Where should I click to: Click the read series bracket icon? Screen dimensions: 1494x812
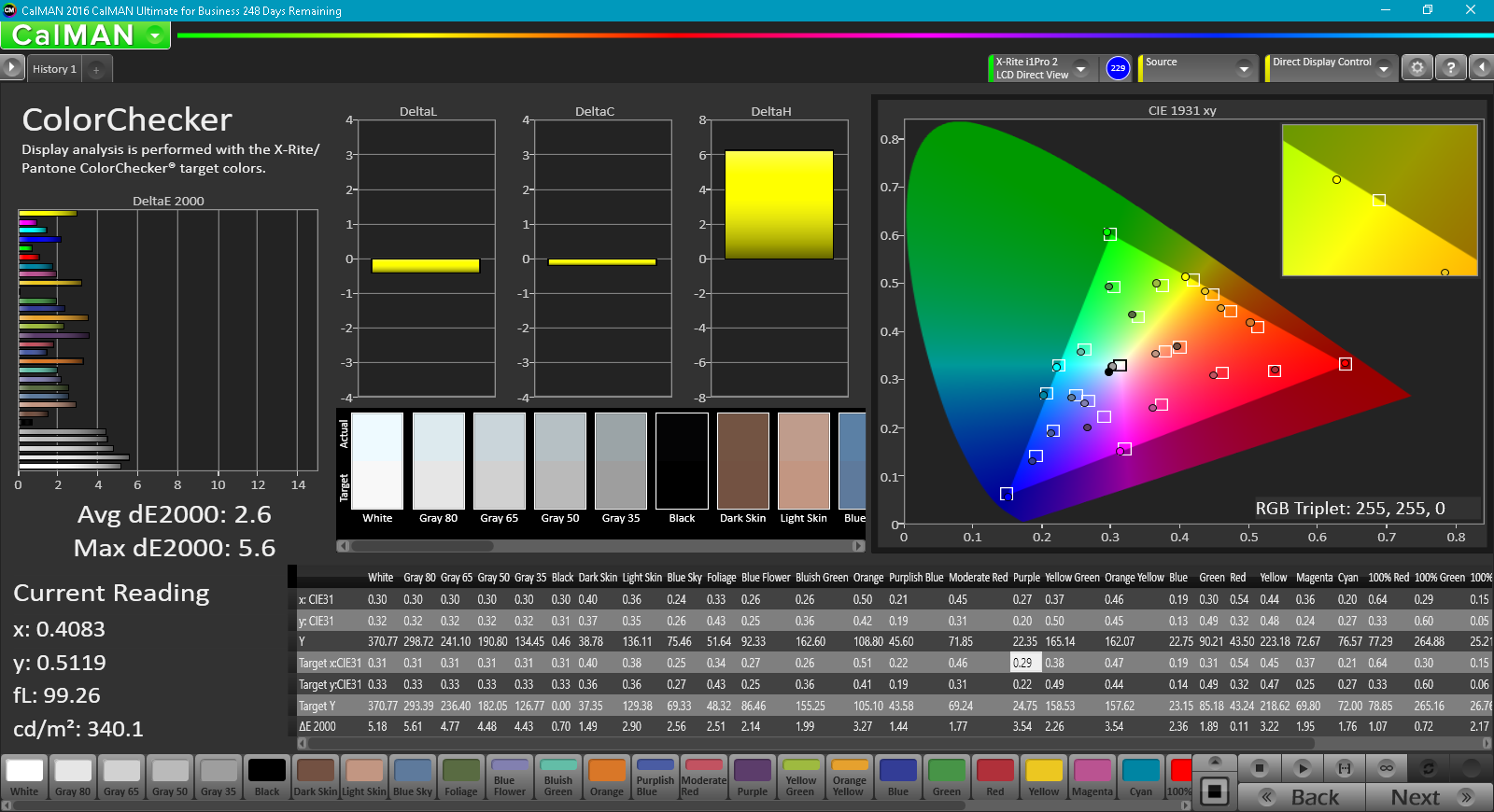click(1344, 768)
